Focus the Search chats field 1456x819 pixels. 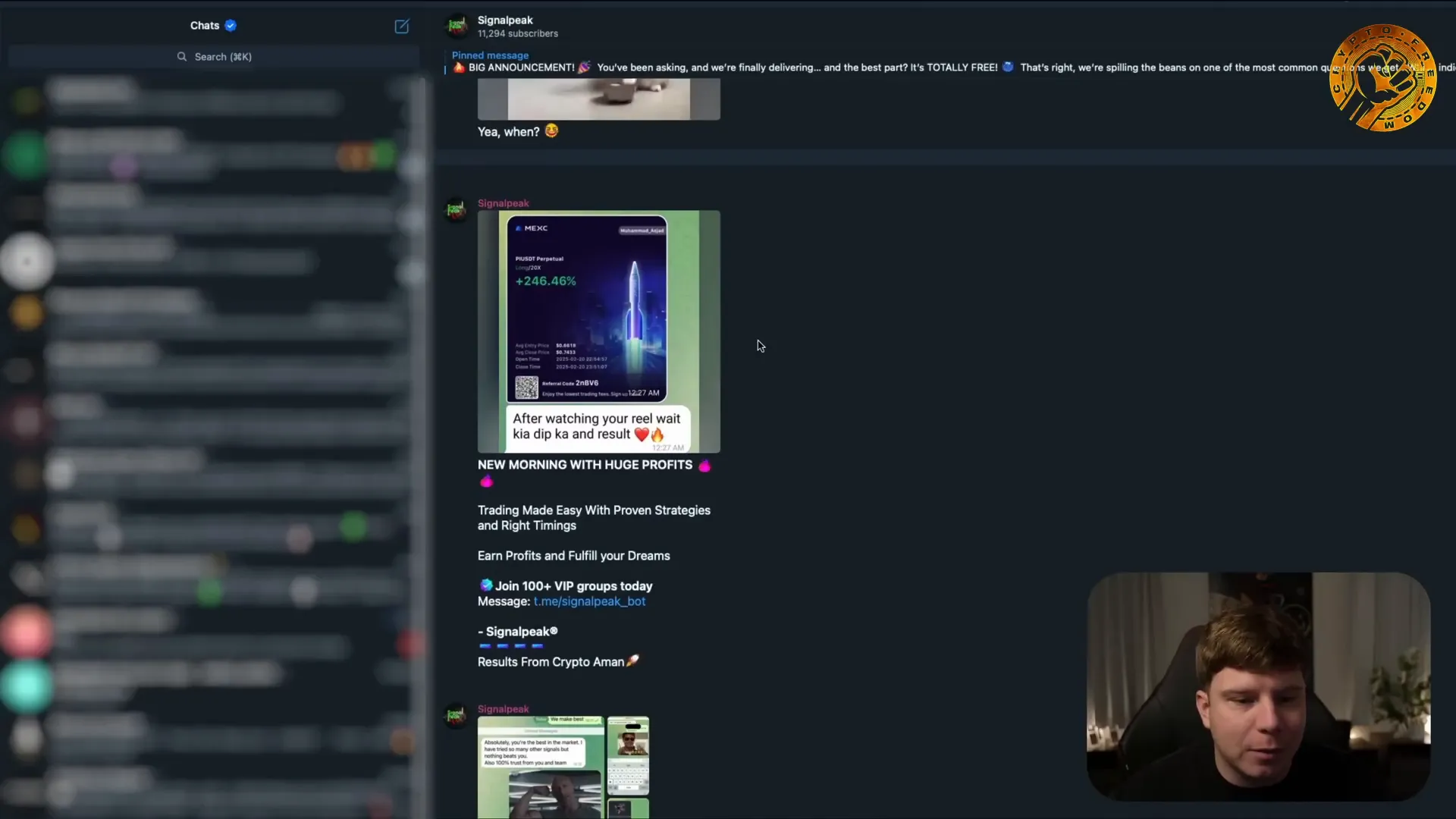tap(214, 57)
